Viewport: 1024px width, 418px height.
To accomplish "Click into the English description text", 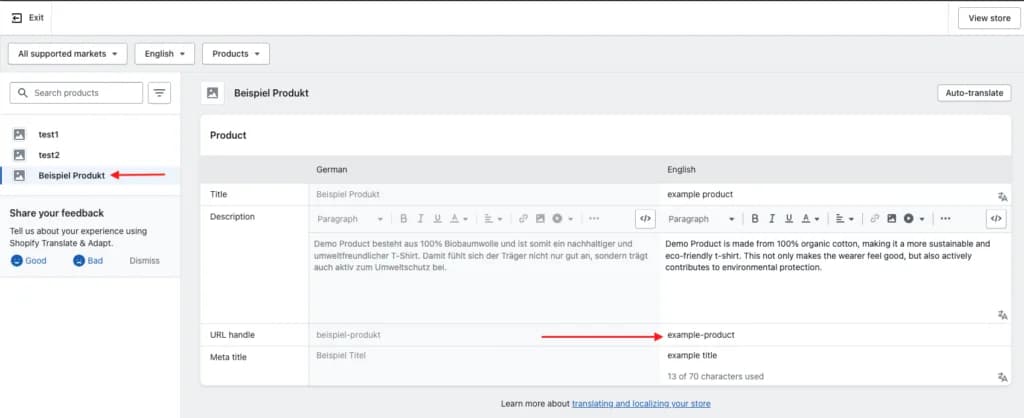I will (828, 255).
